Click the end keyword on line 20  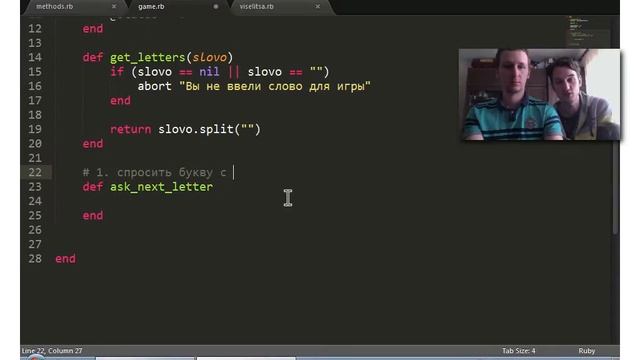point(93,144)
